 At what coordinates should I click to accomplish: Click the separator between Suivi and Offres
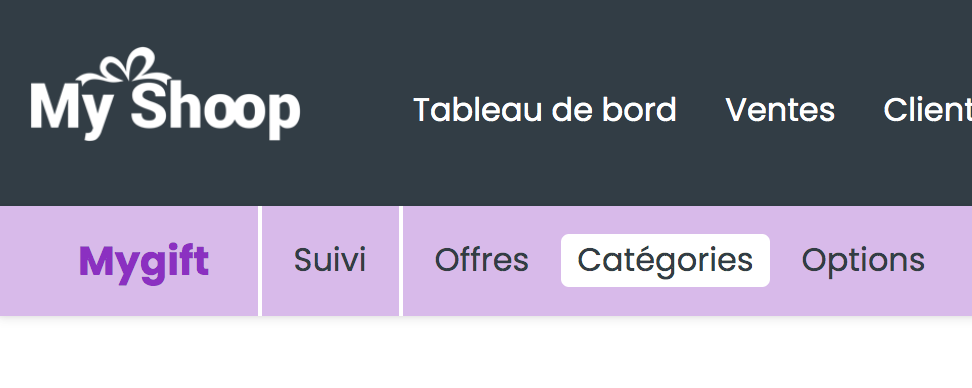tap(401, 261)
